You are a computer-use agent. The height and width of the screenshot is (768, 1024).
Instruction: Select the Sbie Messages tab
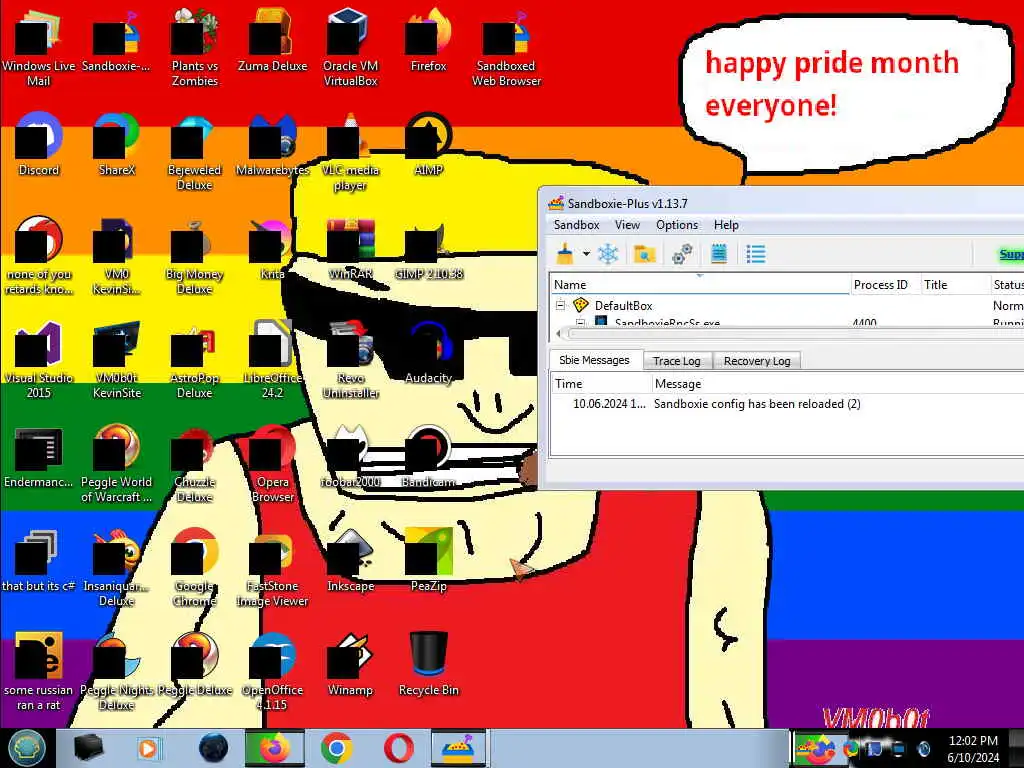[x=594, y=360]
